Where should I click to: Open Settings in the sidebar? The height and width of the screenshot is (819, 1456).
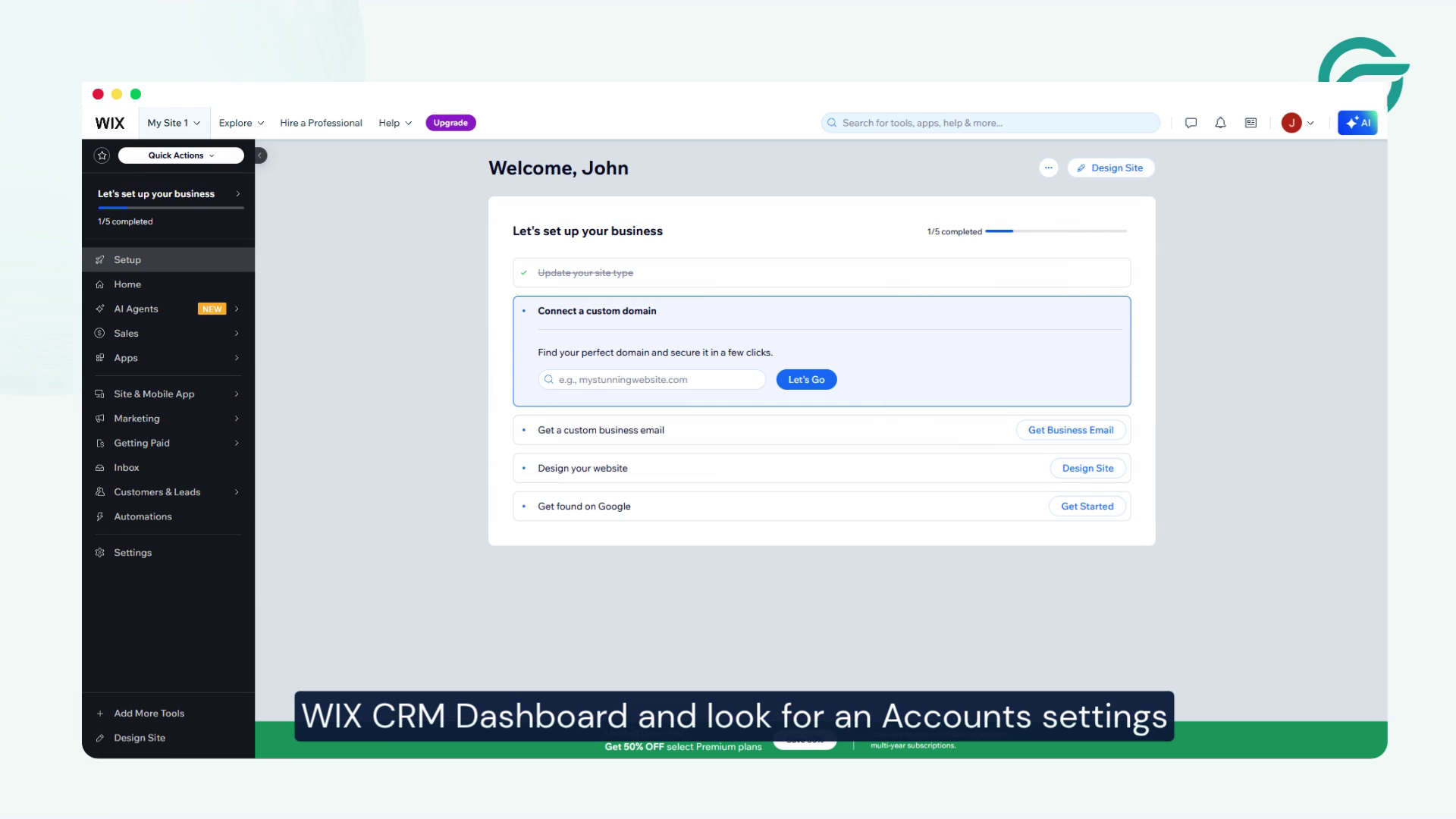[x=168, y=553]
